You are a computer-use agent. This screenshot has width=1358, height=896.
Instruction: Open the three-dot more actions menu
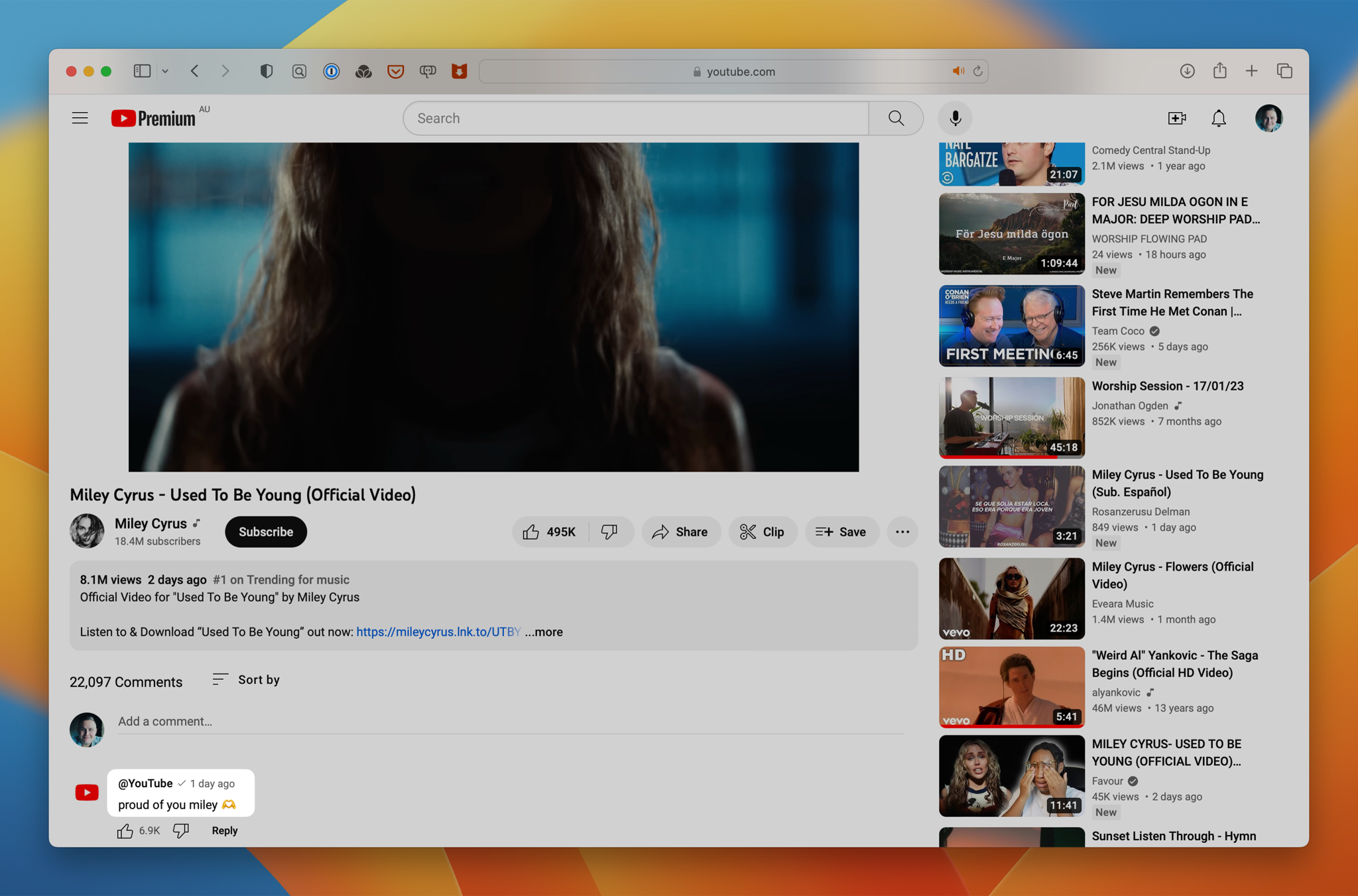click(902, 532)
